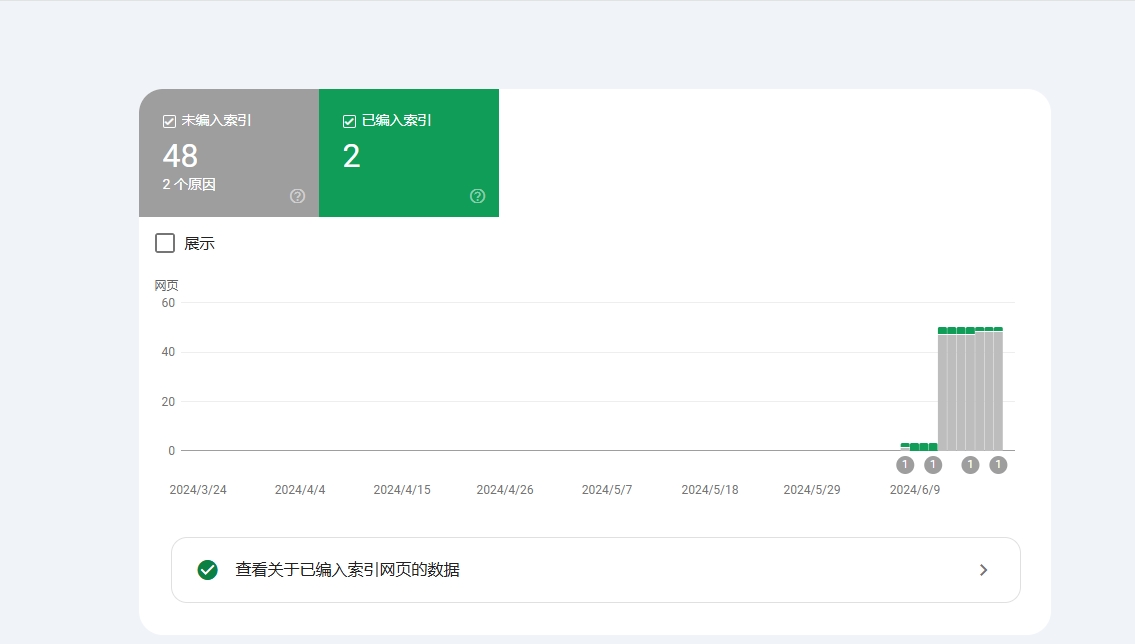Open help icon on green 已编入索引 card
Image resolution: width=1135 pixels, height=644 pixels.
click(x=477, y=196)
